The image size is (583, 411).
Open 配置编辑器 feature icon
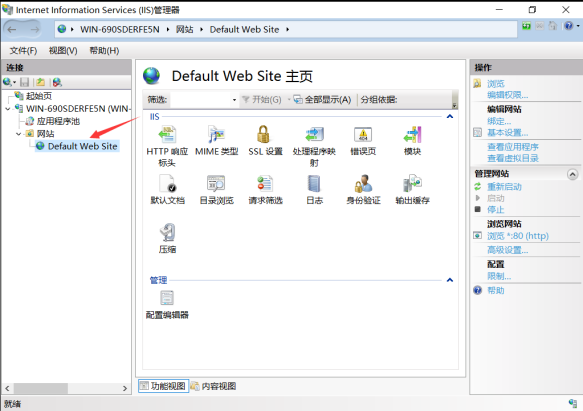click(167, 298)
